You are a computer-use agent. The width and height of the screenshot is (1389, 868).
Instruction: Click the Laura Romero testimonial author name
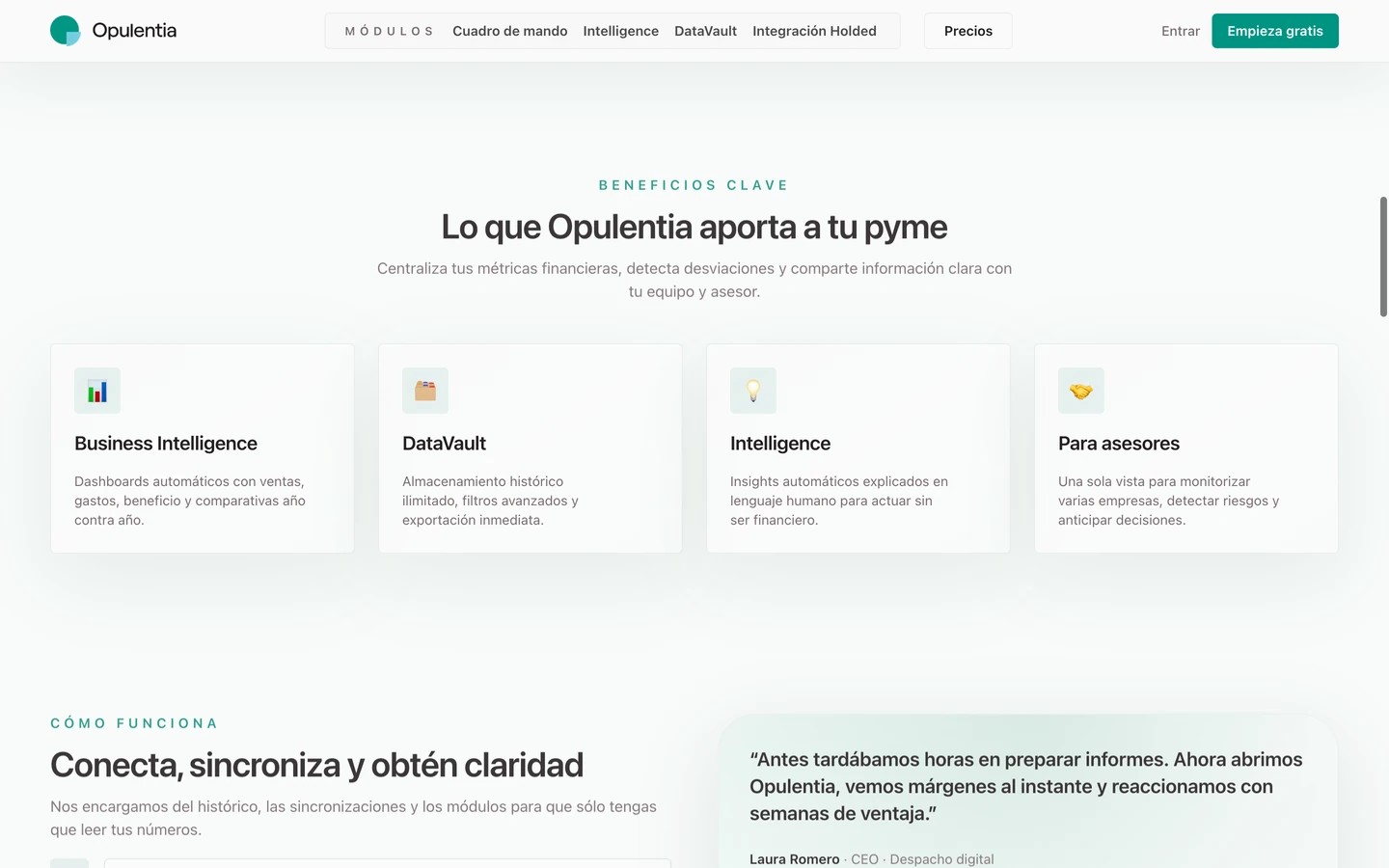pyautogui.click(x=795, y=859)
